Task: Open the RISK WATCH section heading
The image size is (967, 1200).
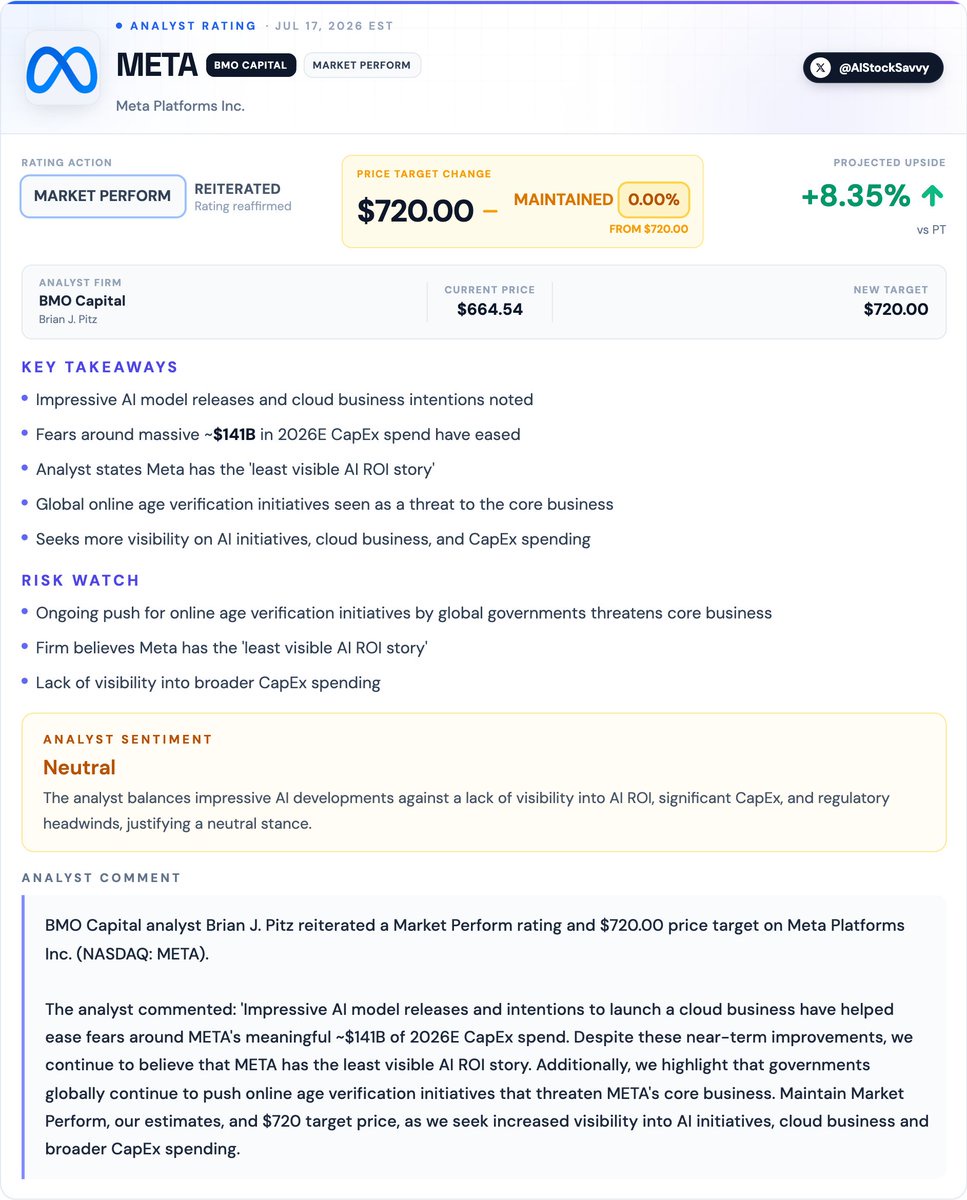Action: 81,580
